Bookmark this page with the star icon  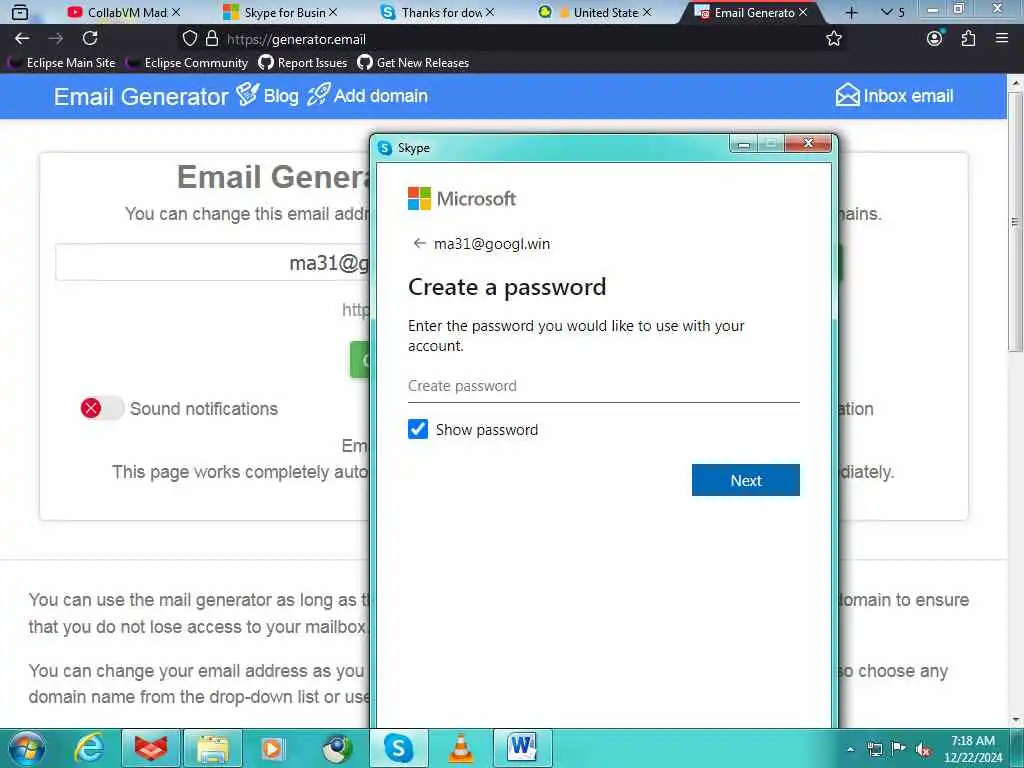tap(833, 39)
